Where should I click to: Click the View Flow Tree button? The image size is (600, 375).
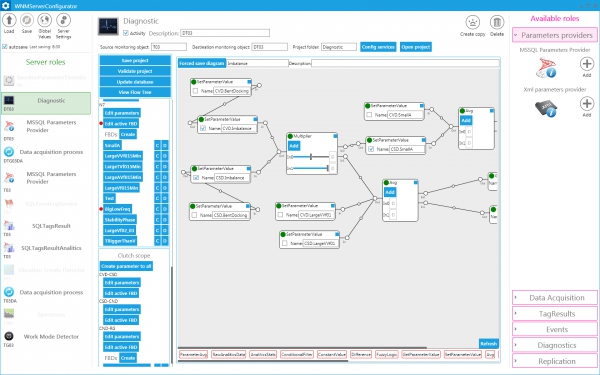135,92
